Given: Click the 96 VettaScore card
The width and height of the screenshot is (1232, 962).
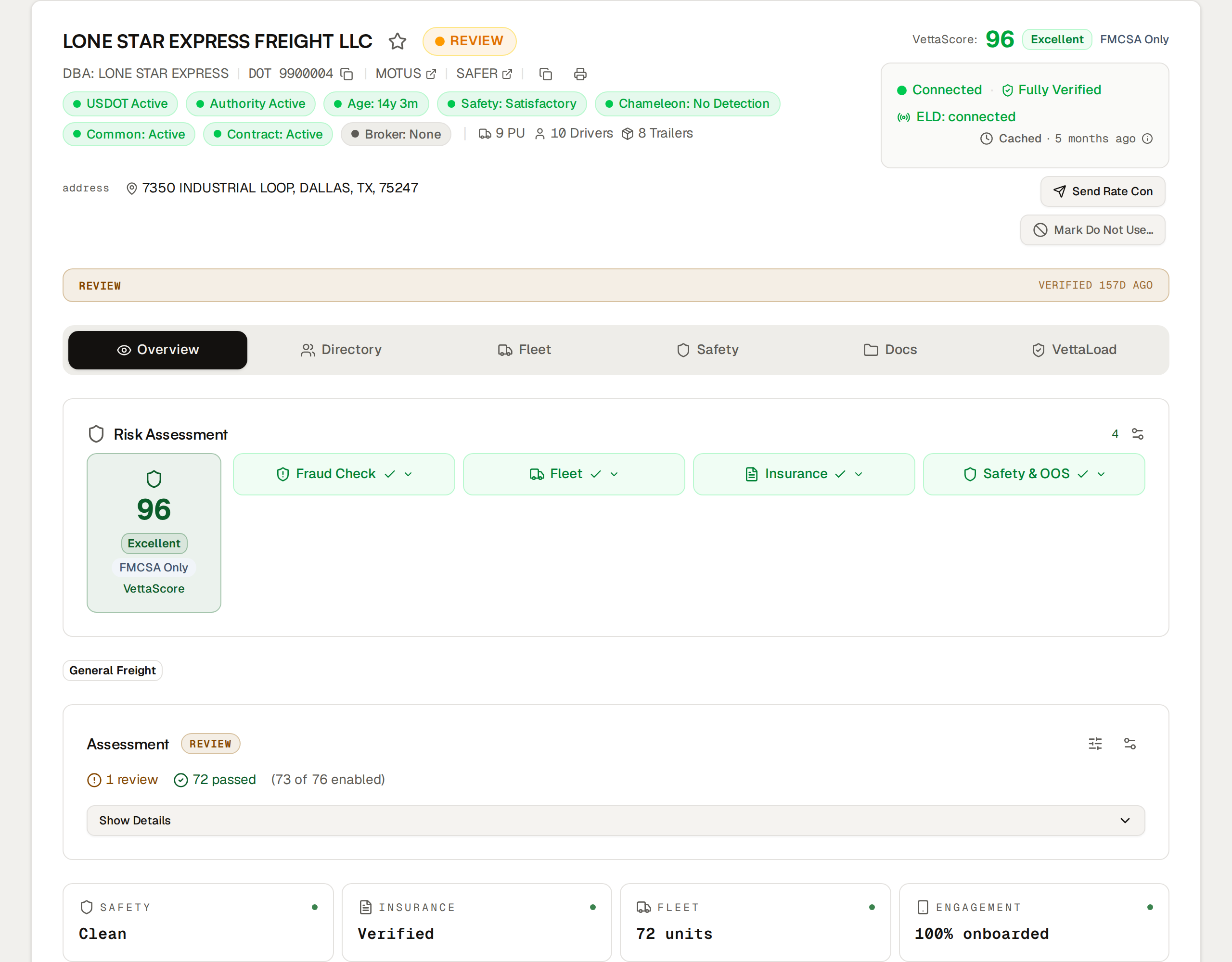Looking at the screenshot, I should 154,533.
